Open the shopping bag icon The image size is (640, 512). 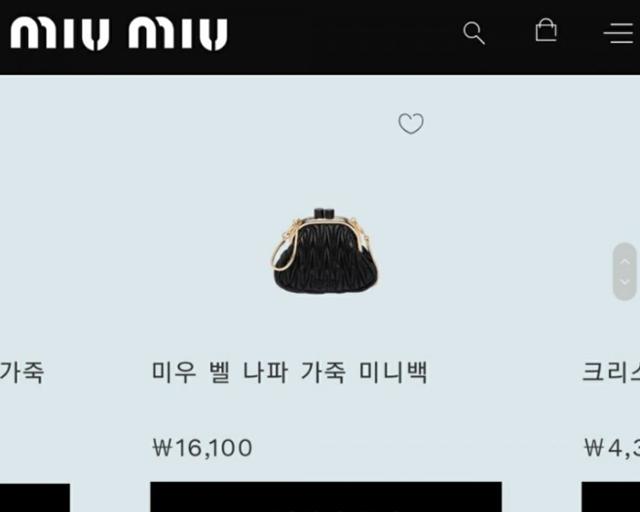point(546,29)
